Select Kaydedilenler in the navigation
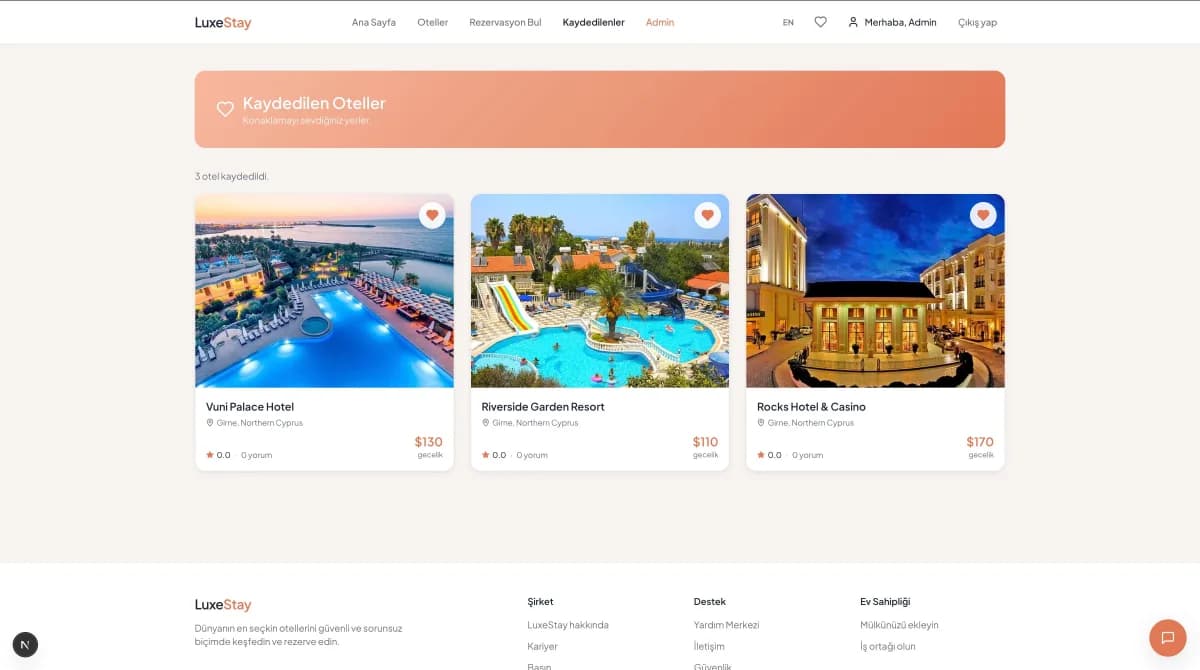 click(x=594, y=22)
